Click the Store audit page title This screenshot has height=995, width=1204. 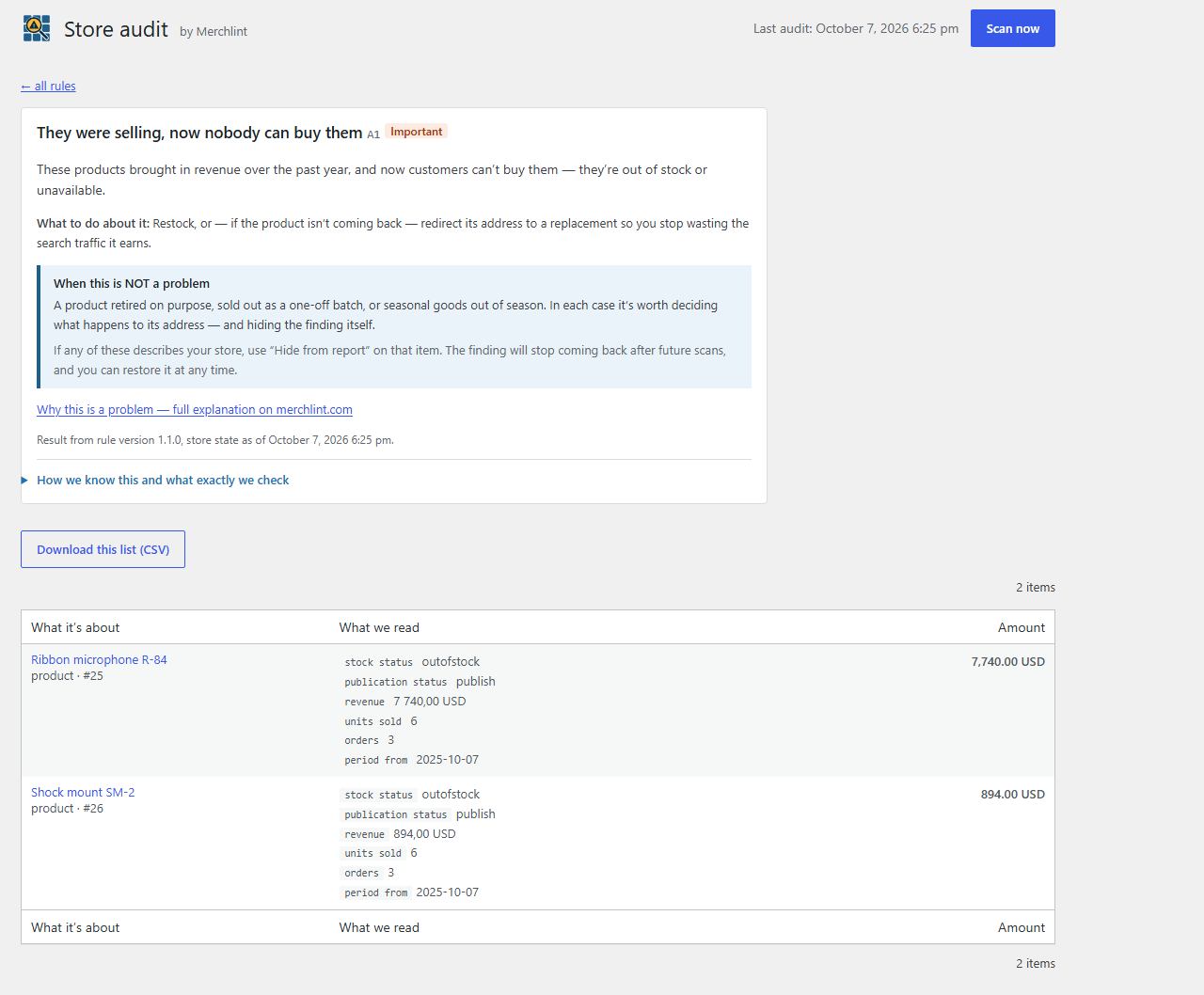point(116,29)
